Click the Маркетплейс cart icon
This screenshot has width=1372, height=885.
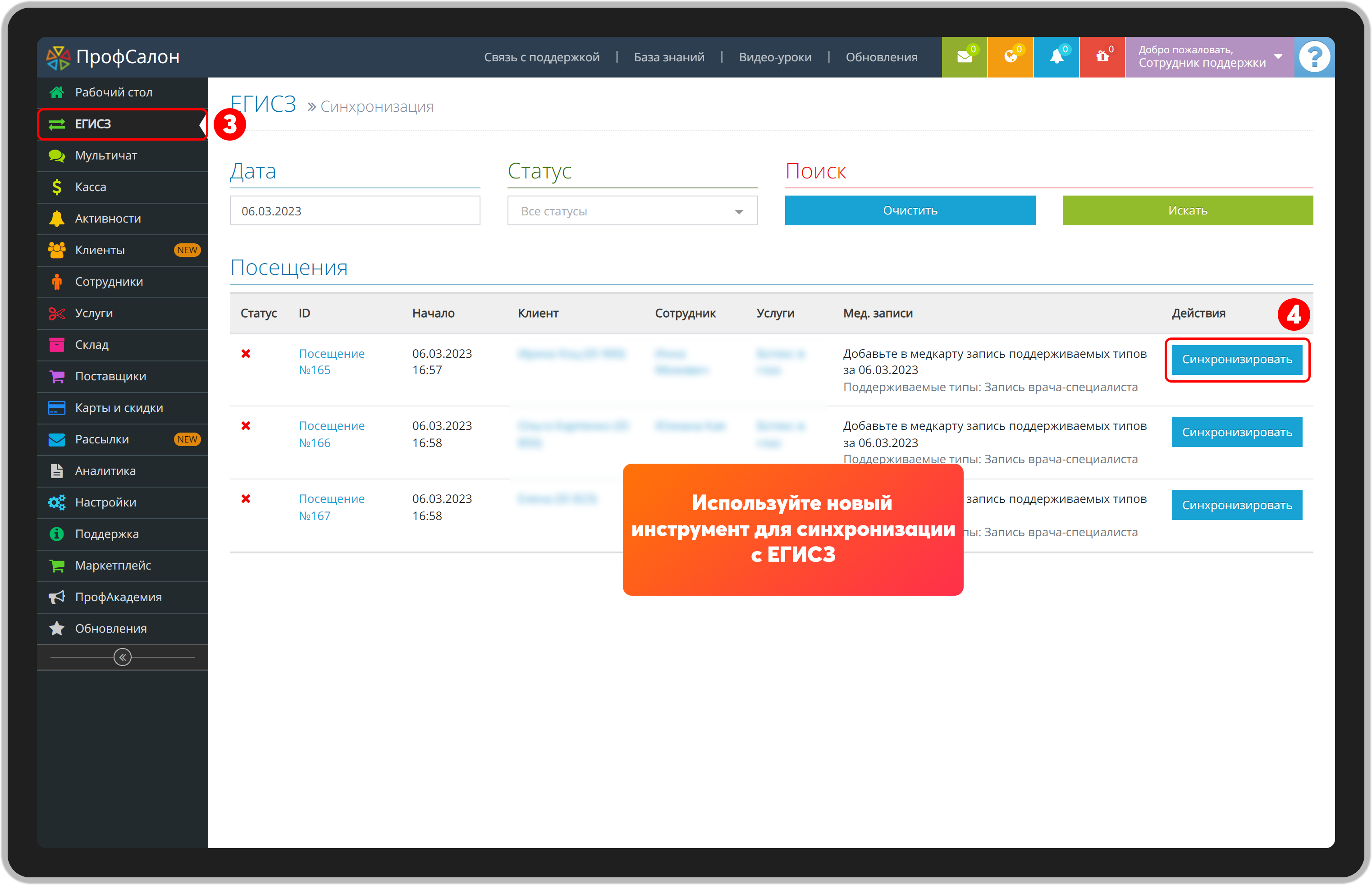tap(56, 566)
